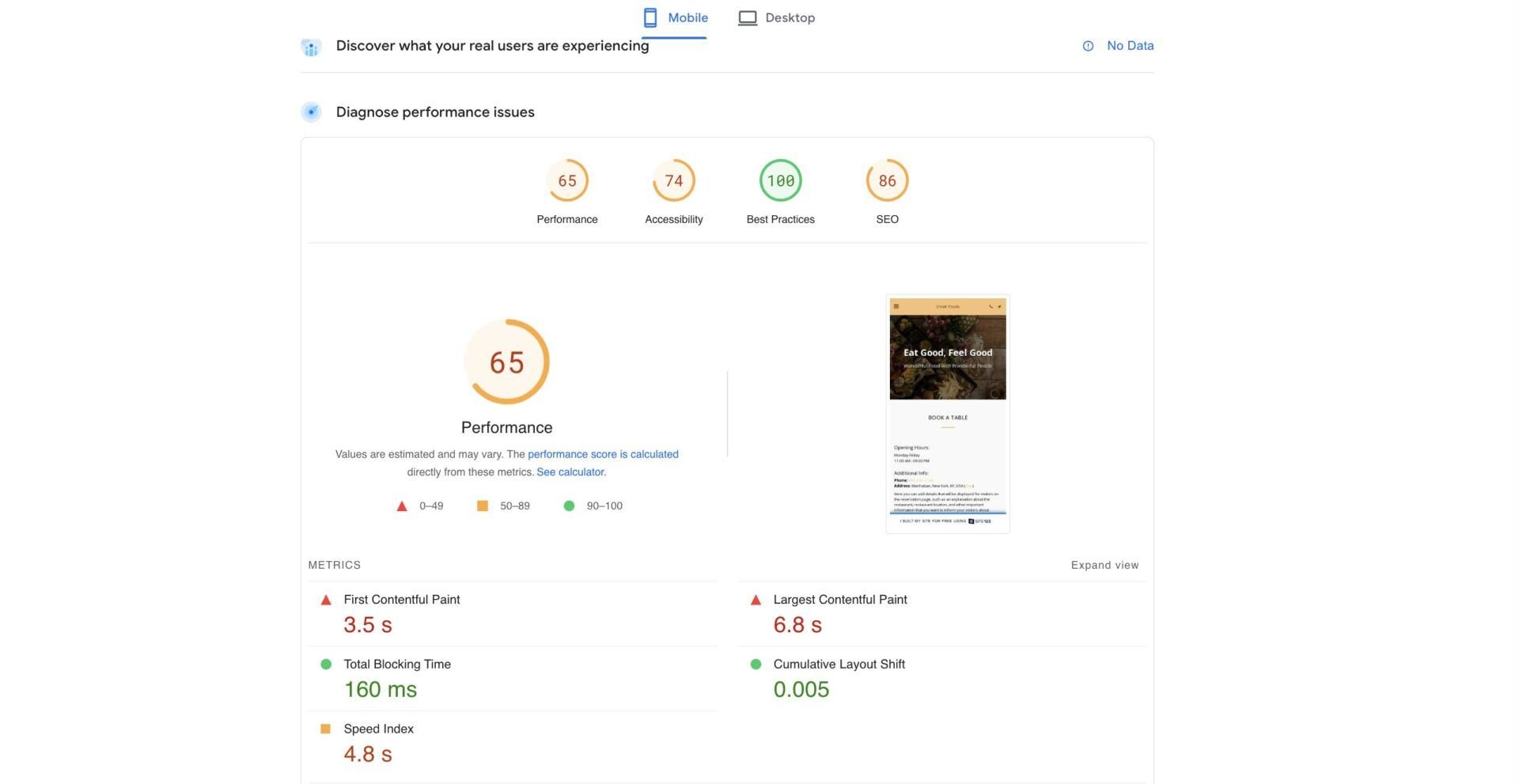Click the Performance label under the small gauge
The width and height of the screenshot is (1519, 784).
point(567,219)
